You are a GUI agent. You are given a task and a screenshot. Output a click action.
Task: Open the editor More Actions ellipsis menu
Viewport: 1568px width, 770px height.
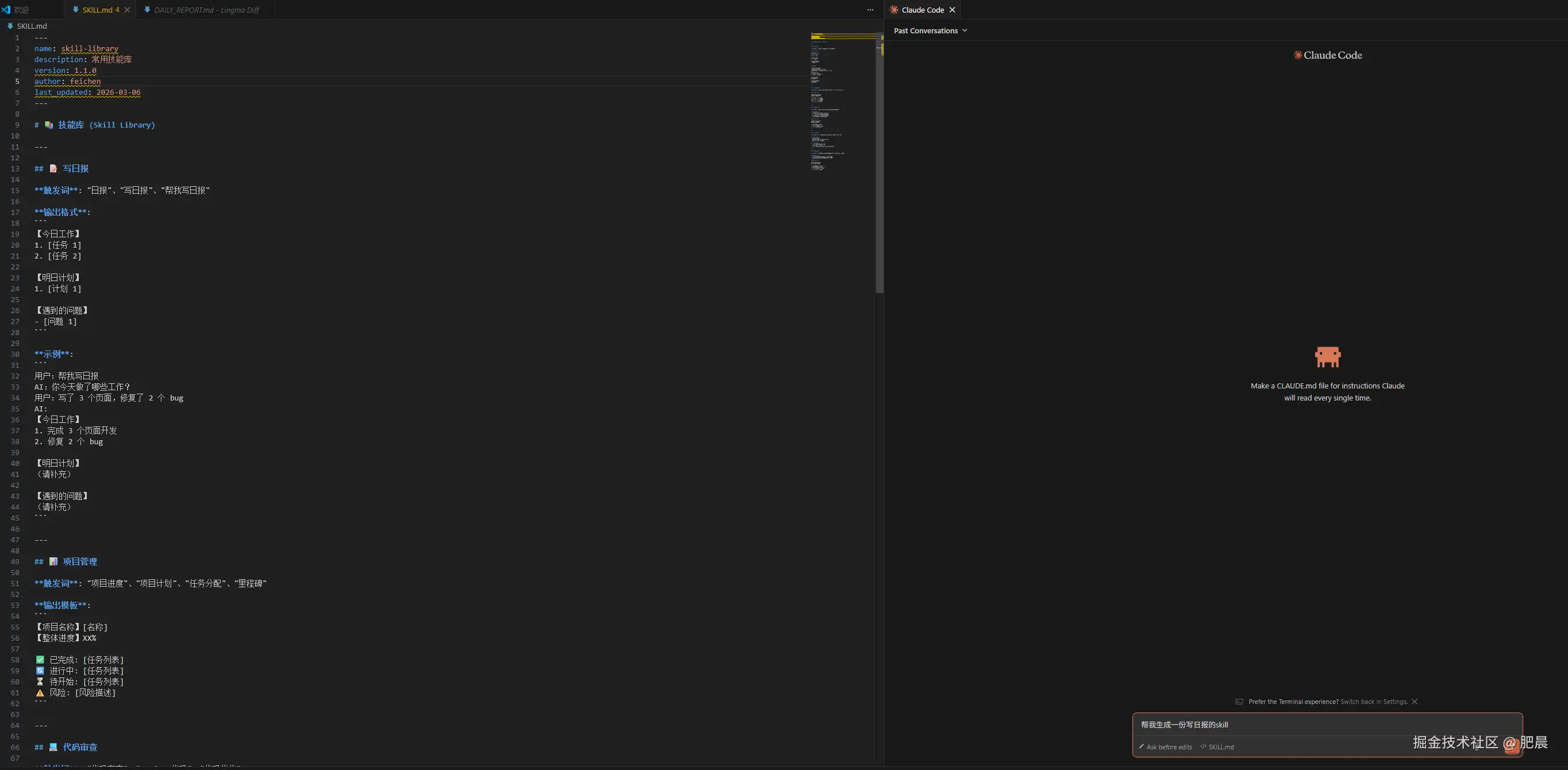[870, 10]
